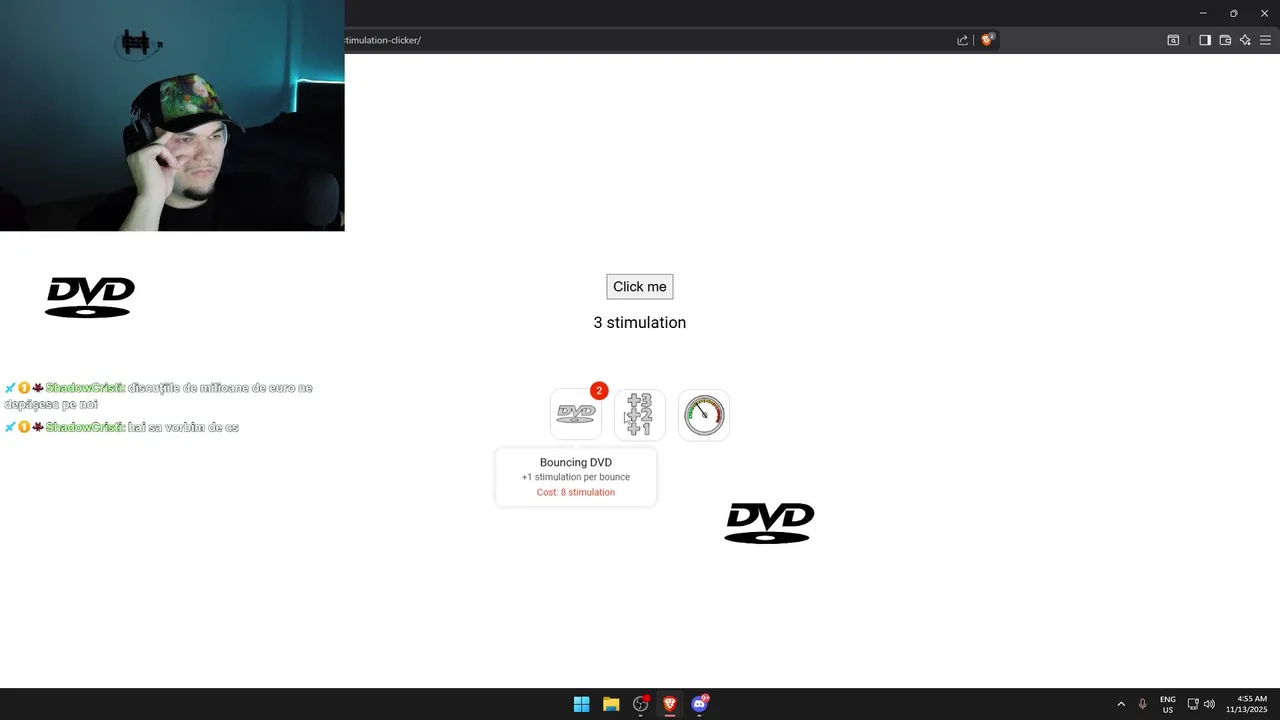
Task: Switch the ENG US input language
Action: coord(1168,704)
